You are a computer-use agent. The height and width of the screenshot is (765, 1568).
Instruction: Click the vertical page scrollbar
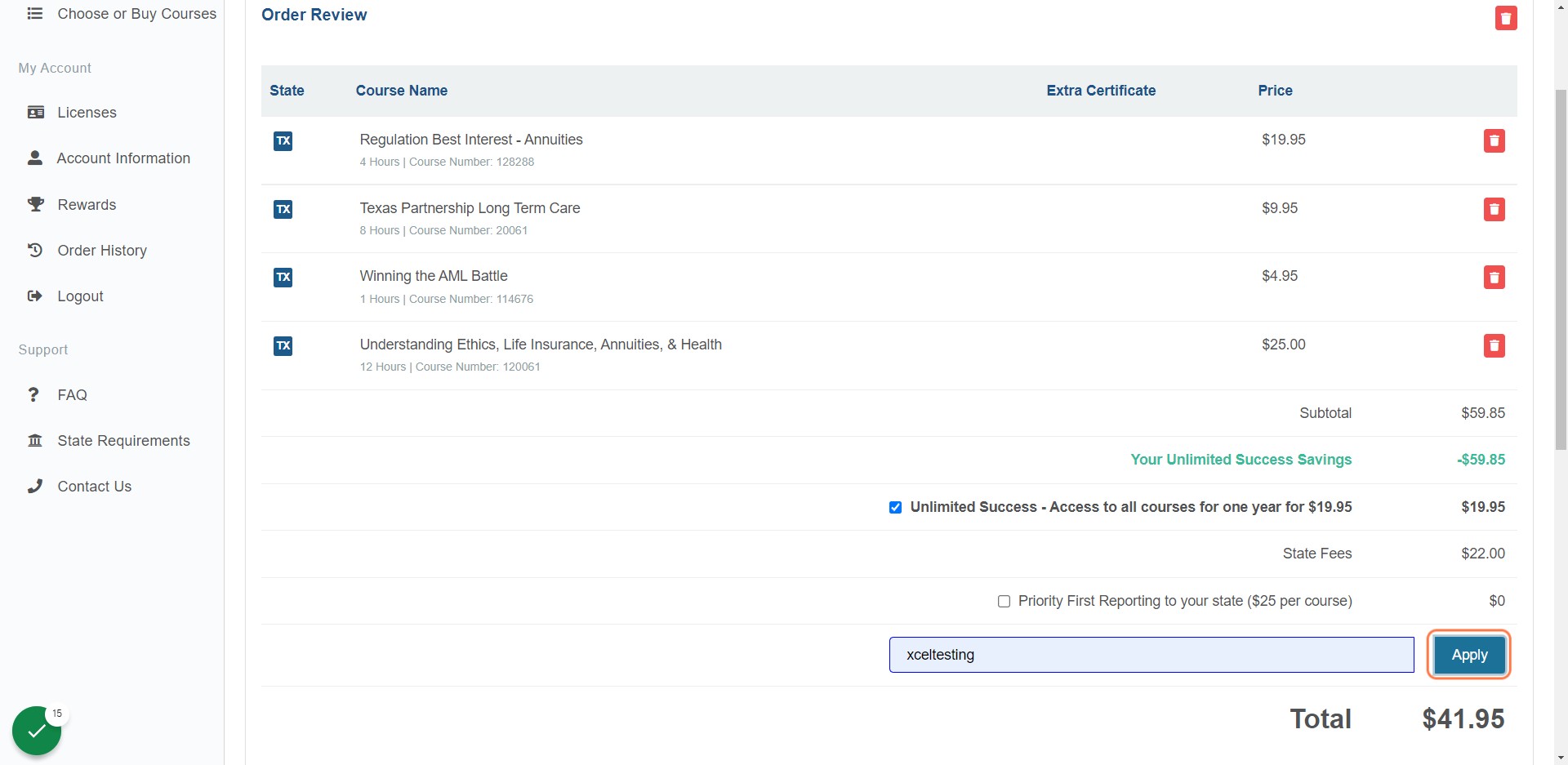(x=1561, y=269)
